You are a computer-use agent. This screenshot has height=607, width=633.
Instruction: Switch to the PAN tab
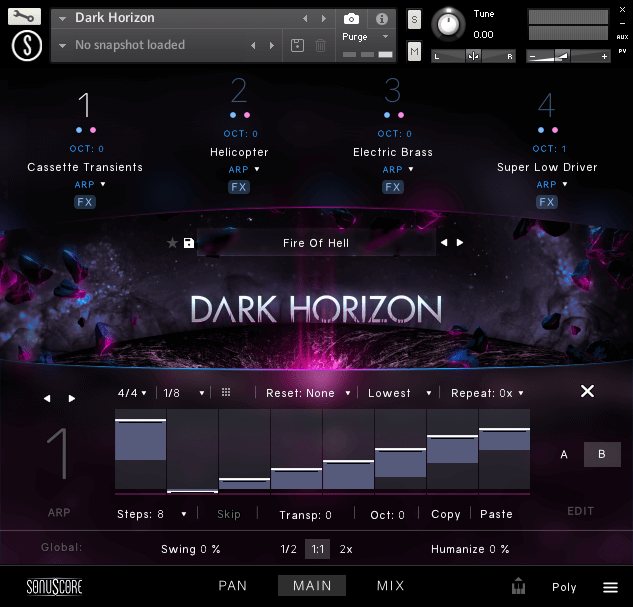233,586
